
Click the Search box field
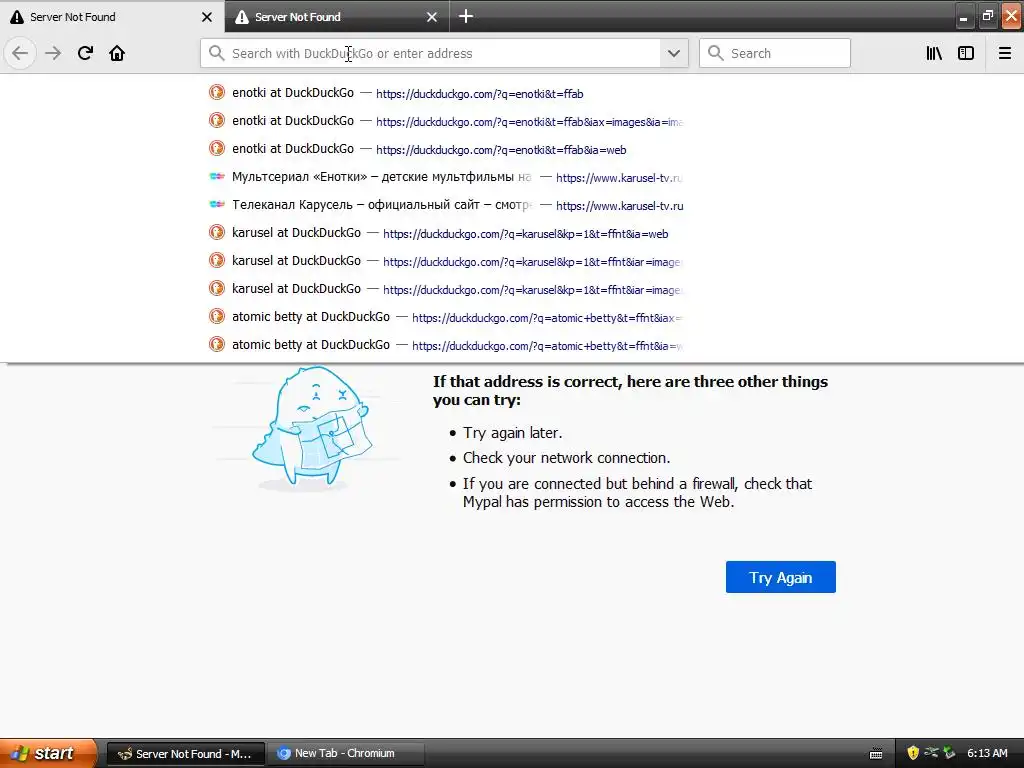coord(775,53)
